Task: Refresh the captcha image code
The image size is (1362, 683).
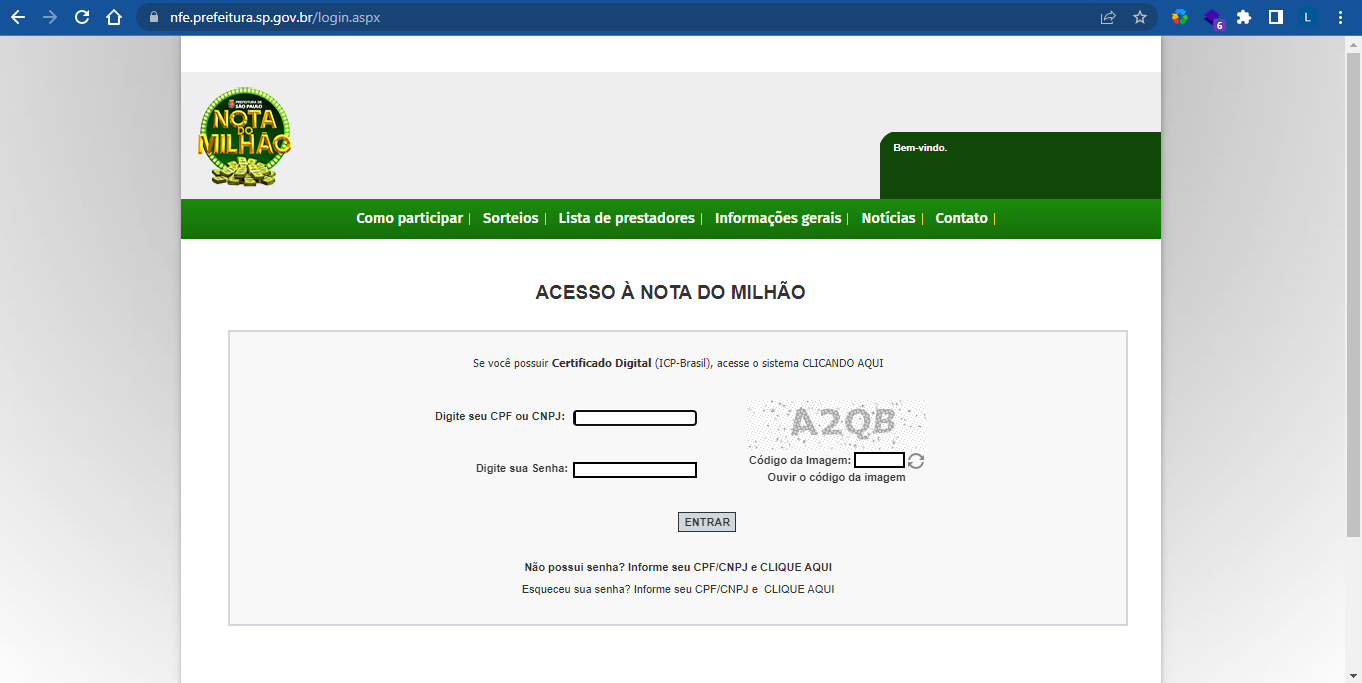Action: [x=916, y=461]
